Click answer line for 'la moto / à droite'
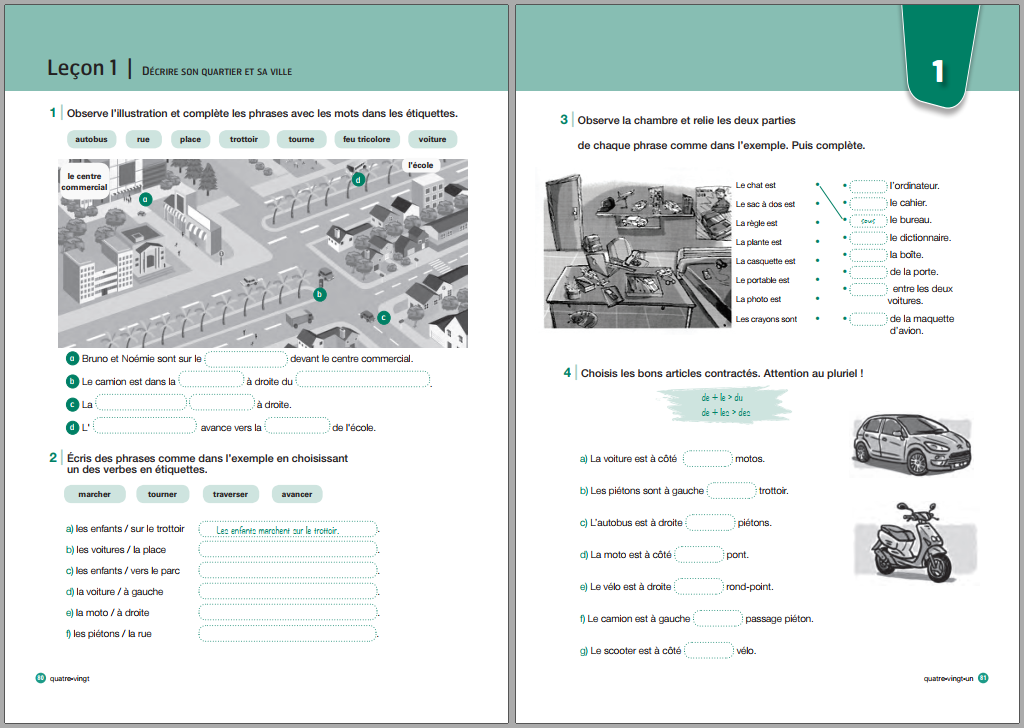 287,612
